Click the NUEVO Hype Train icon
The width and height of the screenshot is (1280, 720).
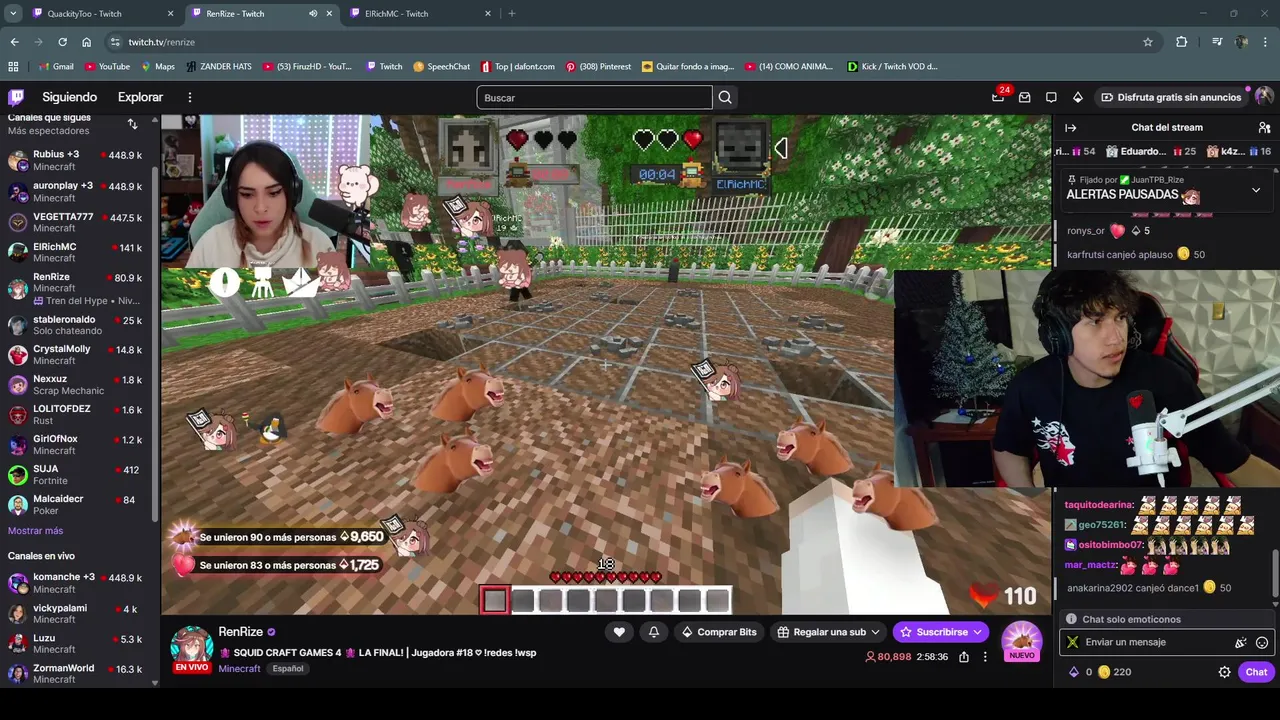[1021, 641]
